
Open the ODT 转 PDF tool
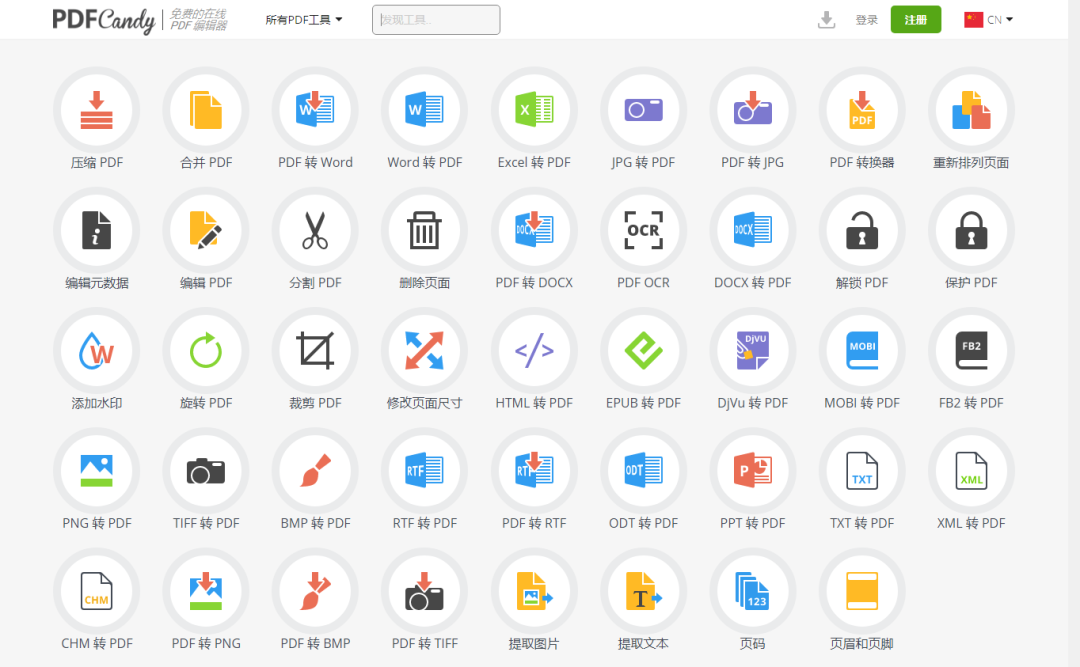pyautogui.click(x=643, y=471)
